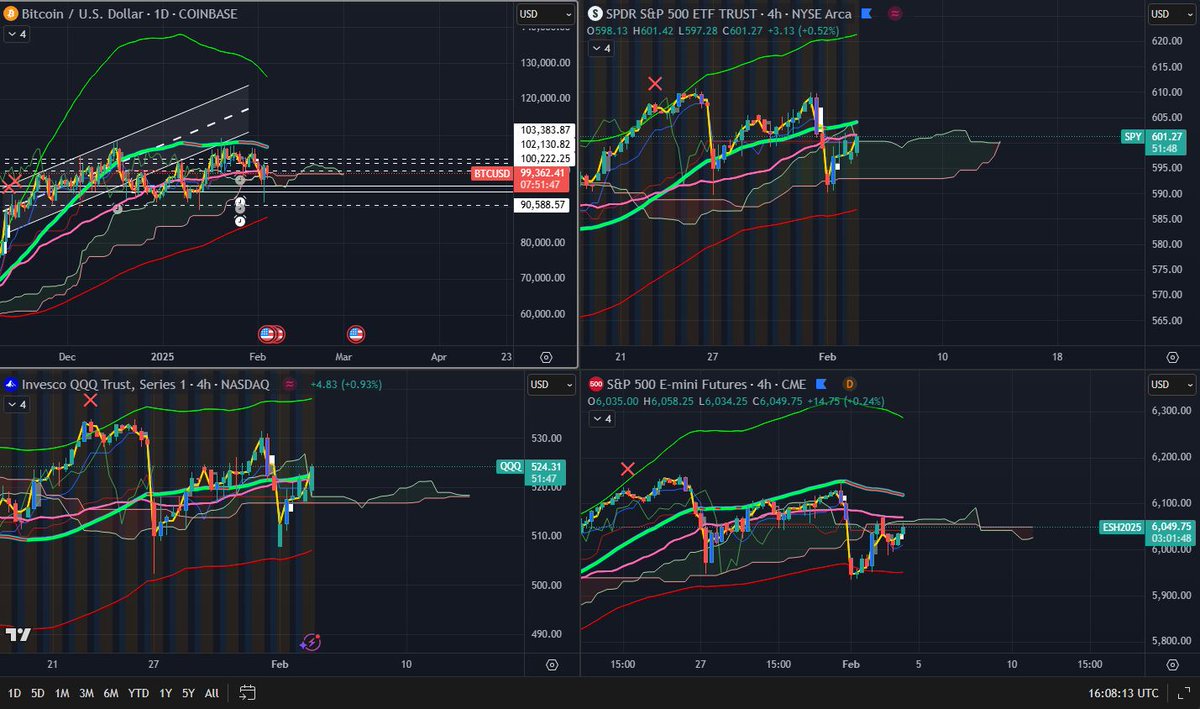Click the Bitcoin logo in the BTCUSD legend
The height and width of the screenshot is (709, 1200).
coord(10,14)
